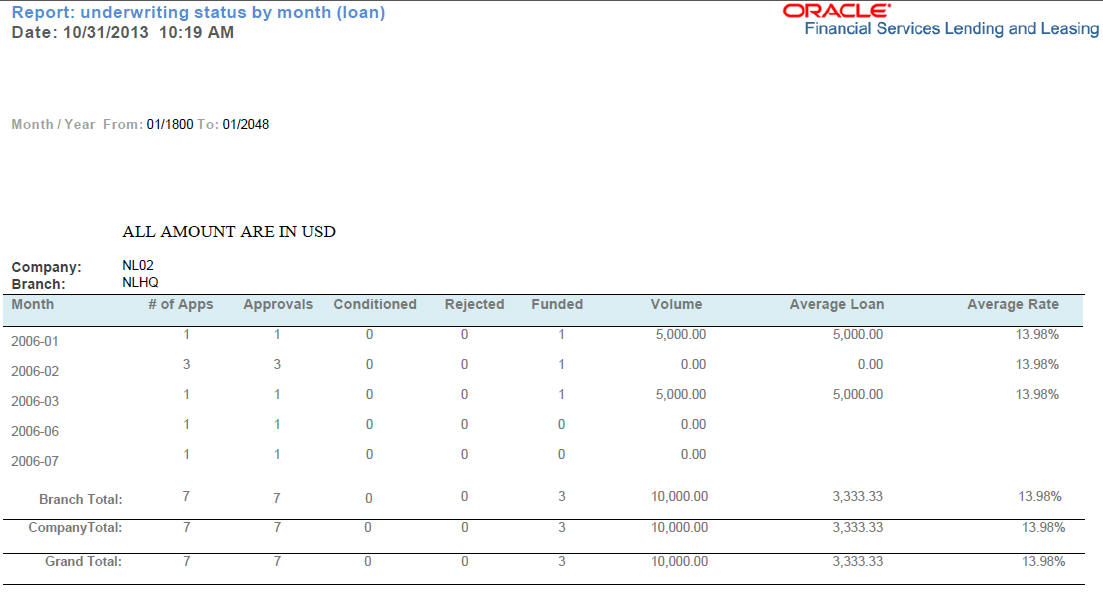Screen dimensions: 1103x613
Task: Click the 'Funded' column header
Action: point(557,304)
